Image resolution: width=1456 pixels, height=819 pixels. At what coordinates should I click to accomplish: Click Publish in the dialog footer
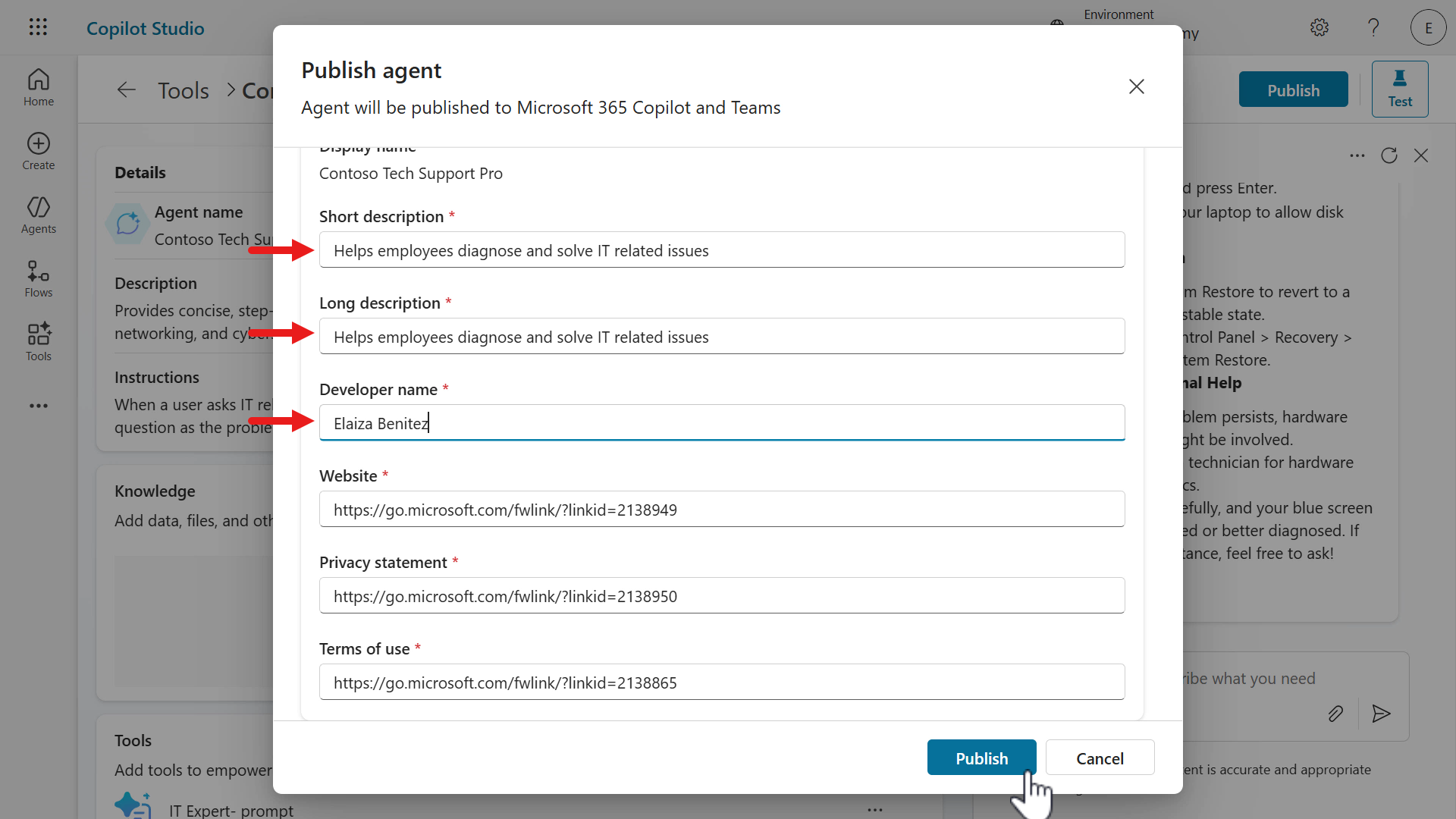(981, 758)
